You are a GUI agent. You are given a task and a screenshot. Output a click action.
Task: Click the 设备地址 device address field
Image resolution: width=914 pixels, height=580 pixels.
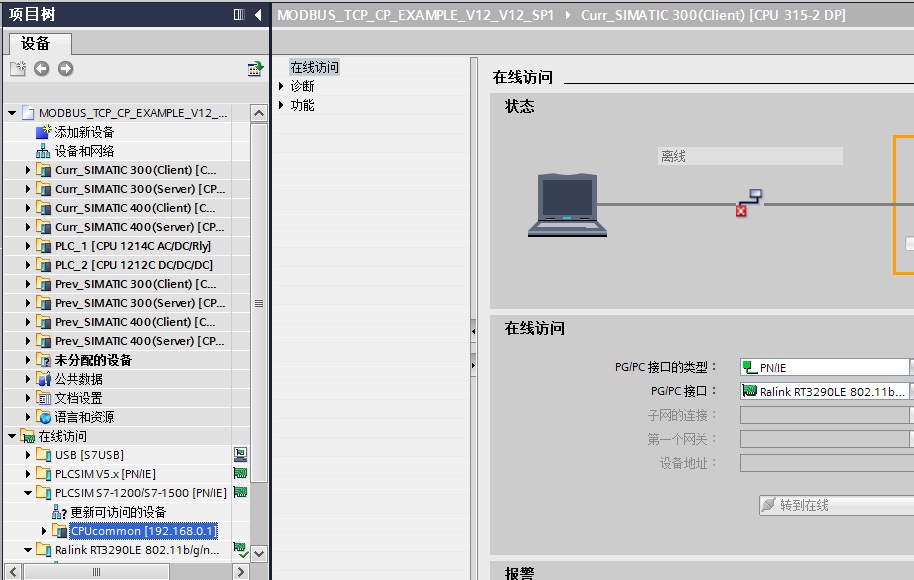point(827,463)
